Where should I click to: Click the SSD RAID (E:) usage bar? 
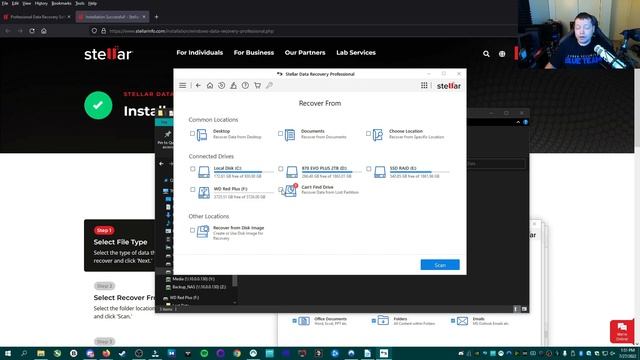coord(420,172)
